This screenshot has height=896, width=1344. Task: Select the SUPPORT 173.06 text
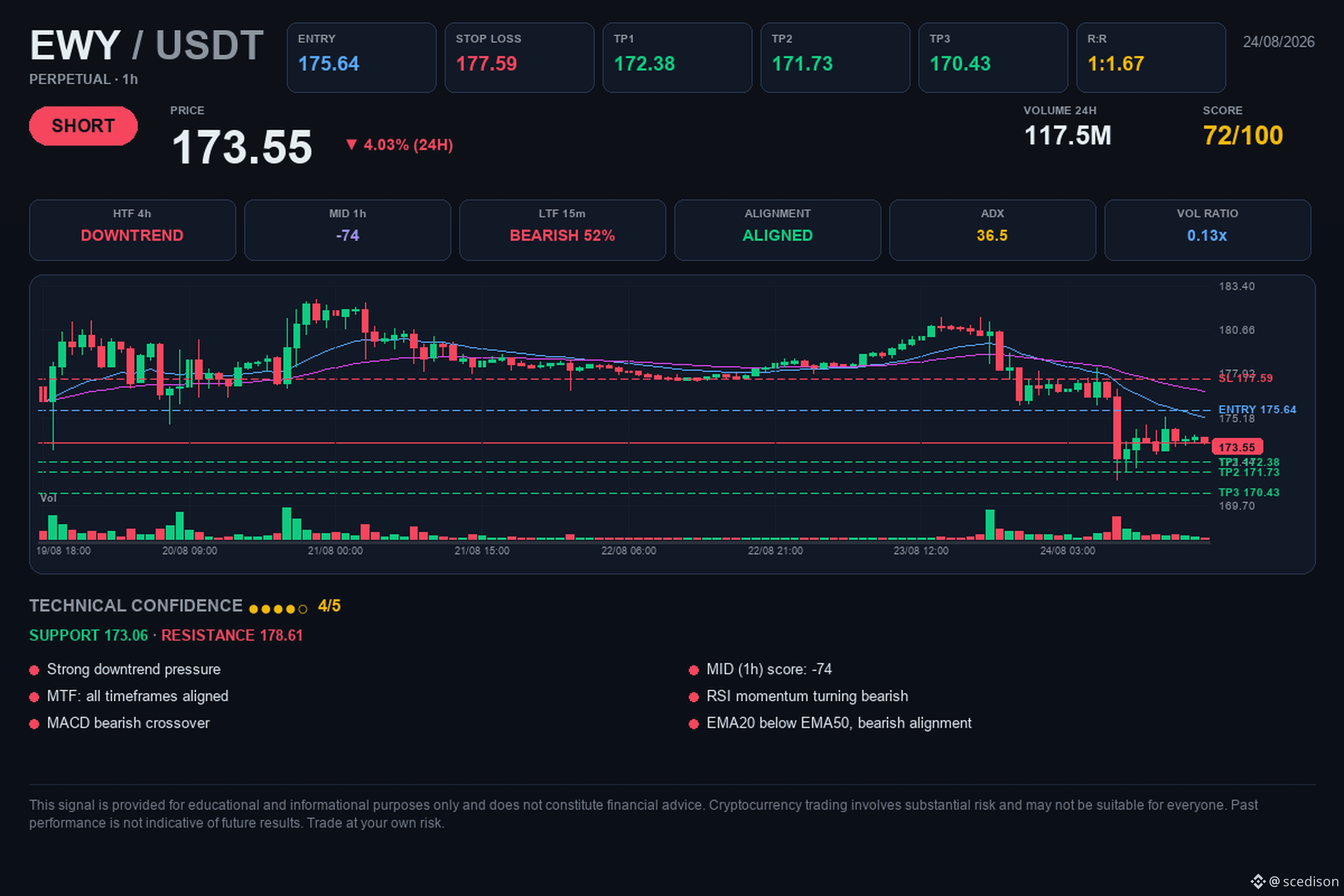(x=88, y=636)
